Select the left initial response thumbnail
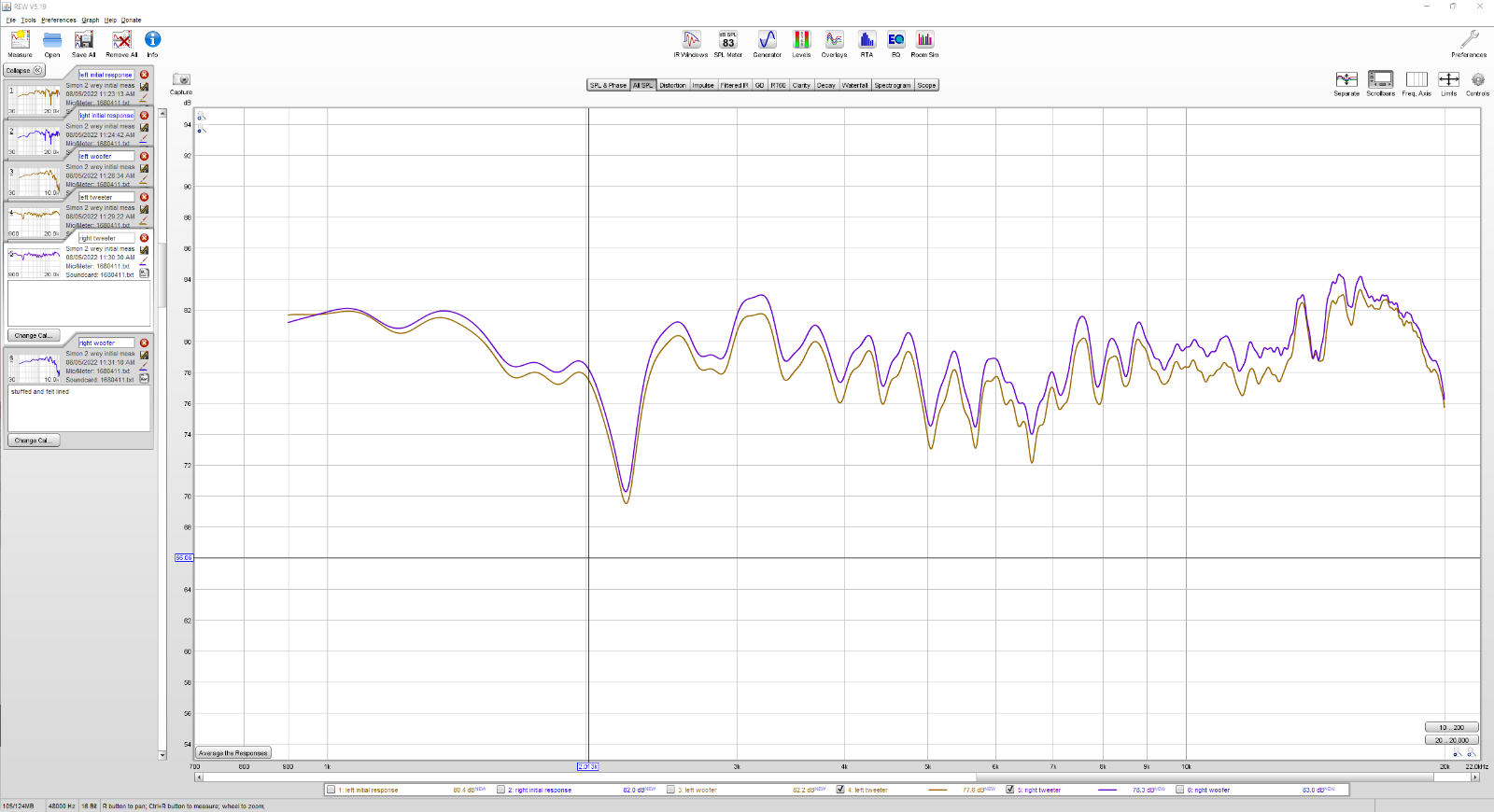 (34, 99)
